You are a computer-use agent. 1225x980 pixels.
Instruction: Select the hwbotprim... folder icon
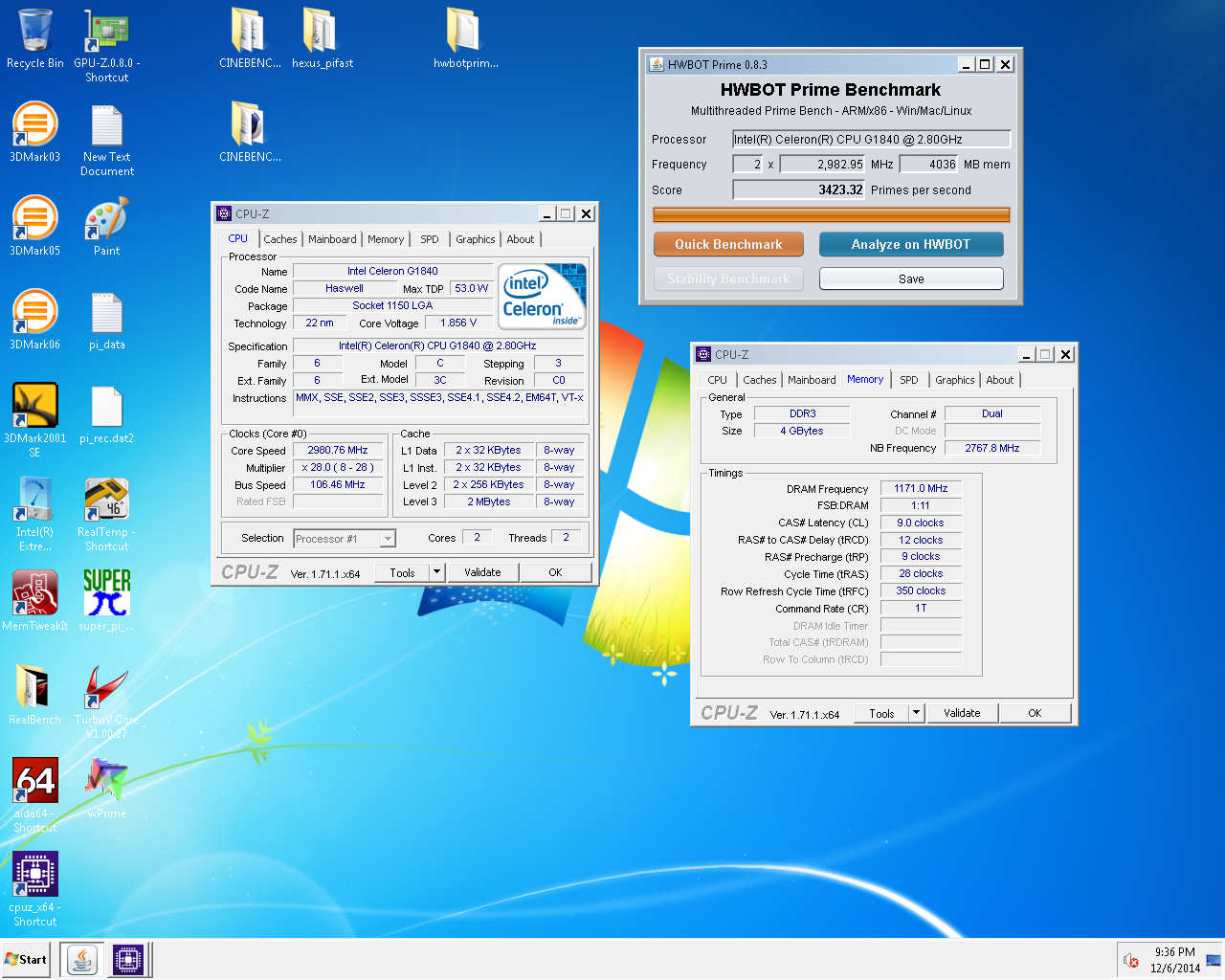click(x=465, y=38)
